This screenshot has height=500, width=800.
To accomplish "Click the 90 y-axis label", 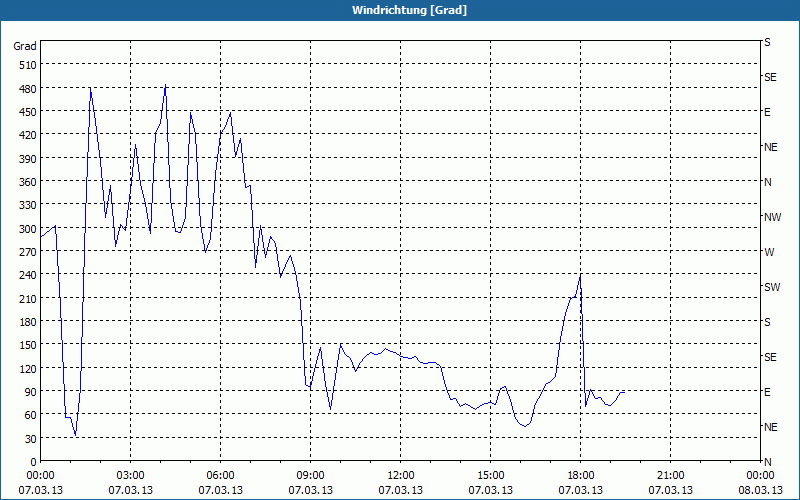I will pyautogui.click(x=31, y=392).
